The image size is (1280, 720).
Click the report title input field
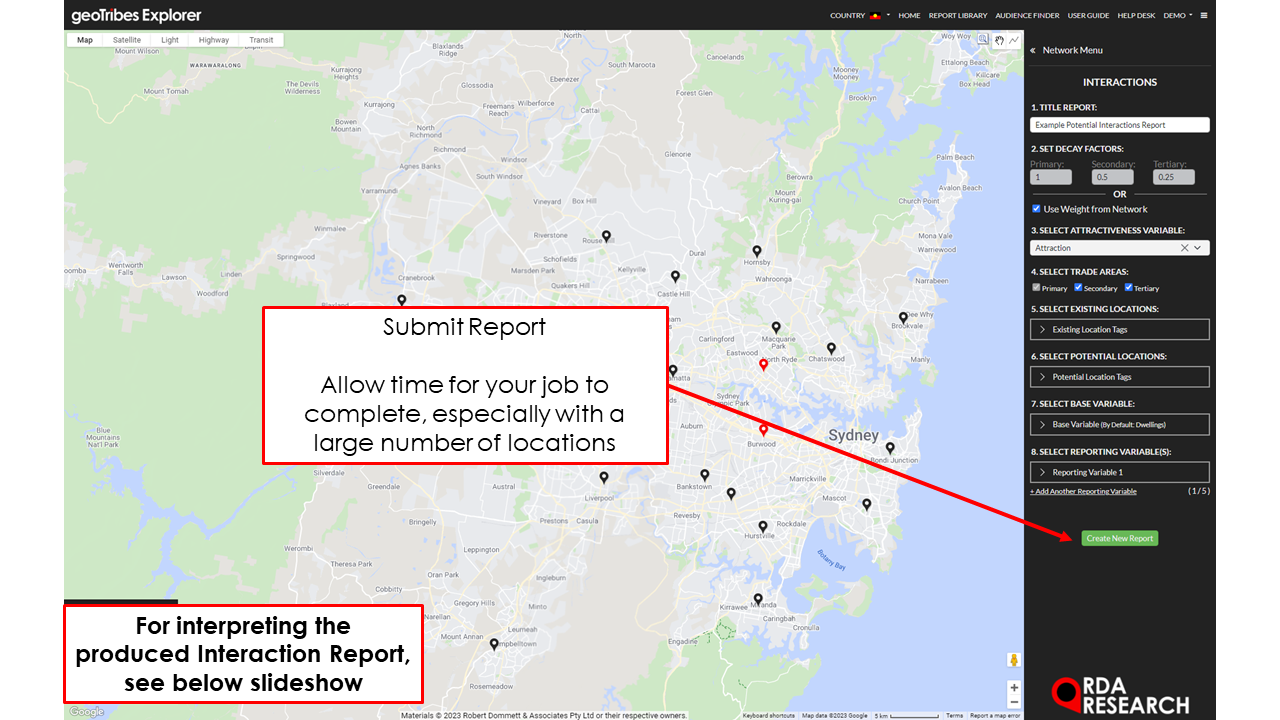[x=1120, y=125]
